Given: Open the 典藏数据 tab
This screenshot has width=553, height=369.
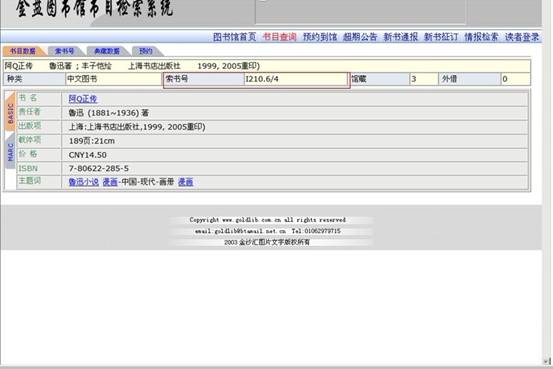Looking at the screenshot, I should (107, 51).
